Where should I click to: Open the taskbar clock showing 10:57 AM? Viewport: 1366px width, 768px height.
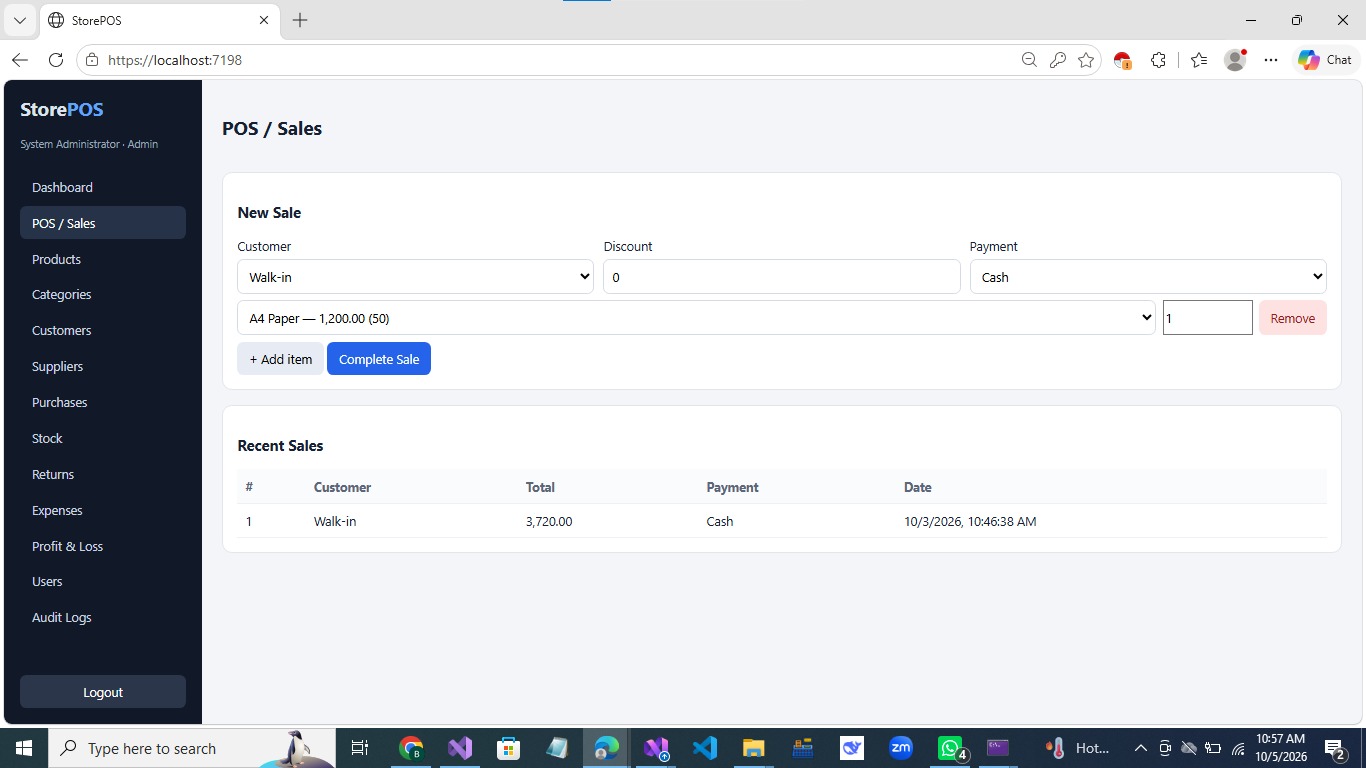tap(1280, 748)
